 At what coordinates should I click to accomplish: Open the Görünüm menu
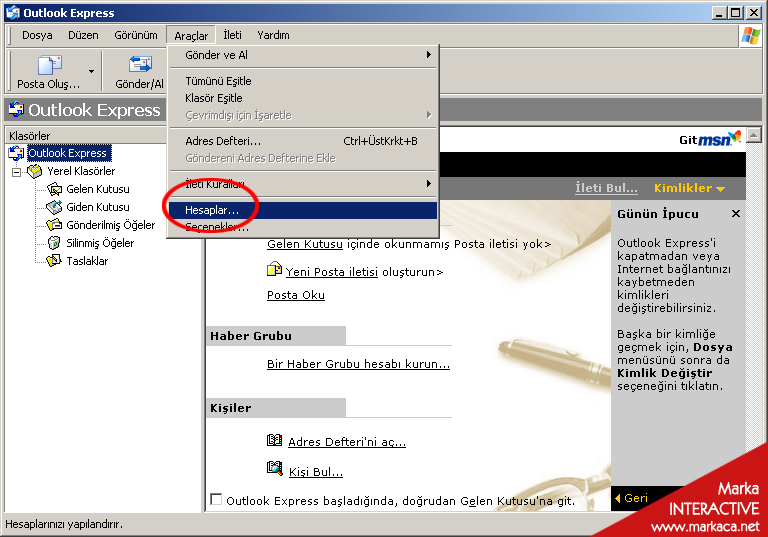pyautogui.click(x=136, y=35)
